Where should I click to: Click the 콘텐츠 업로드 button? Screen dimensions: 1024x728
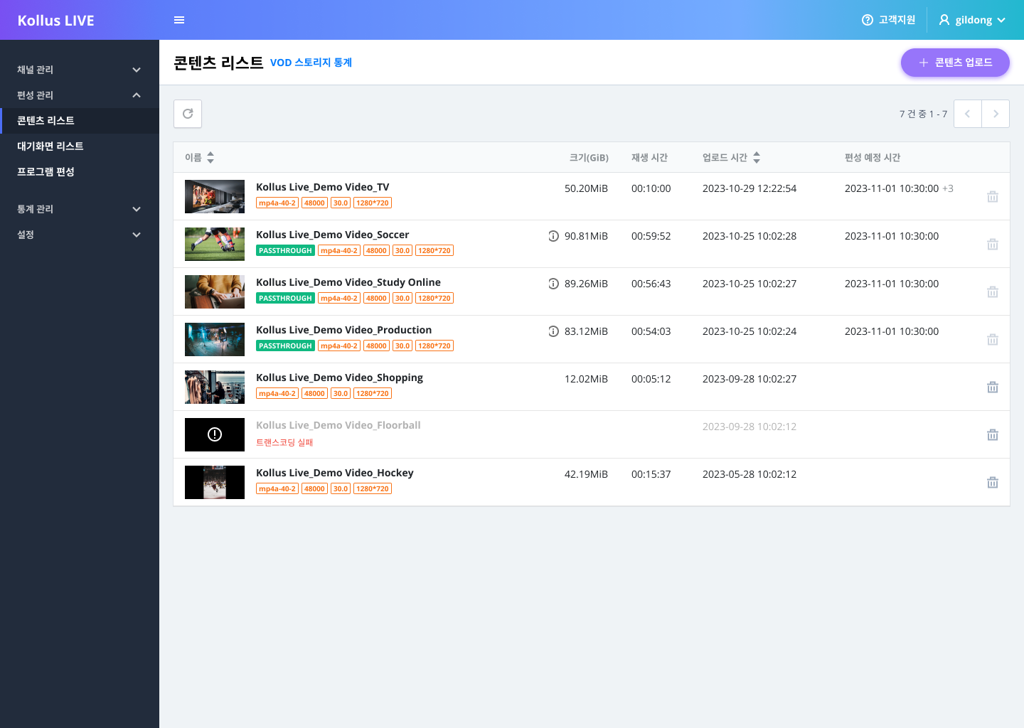click(955, 62)
